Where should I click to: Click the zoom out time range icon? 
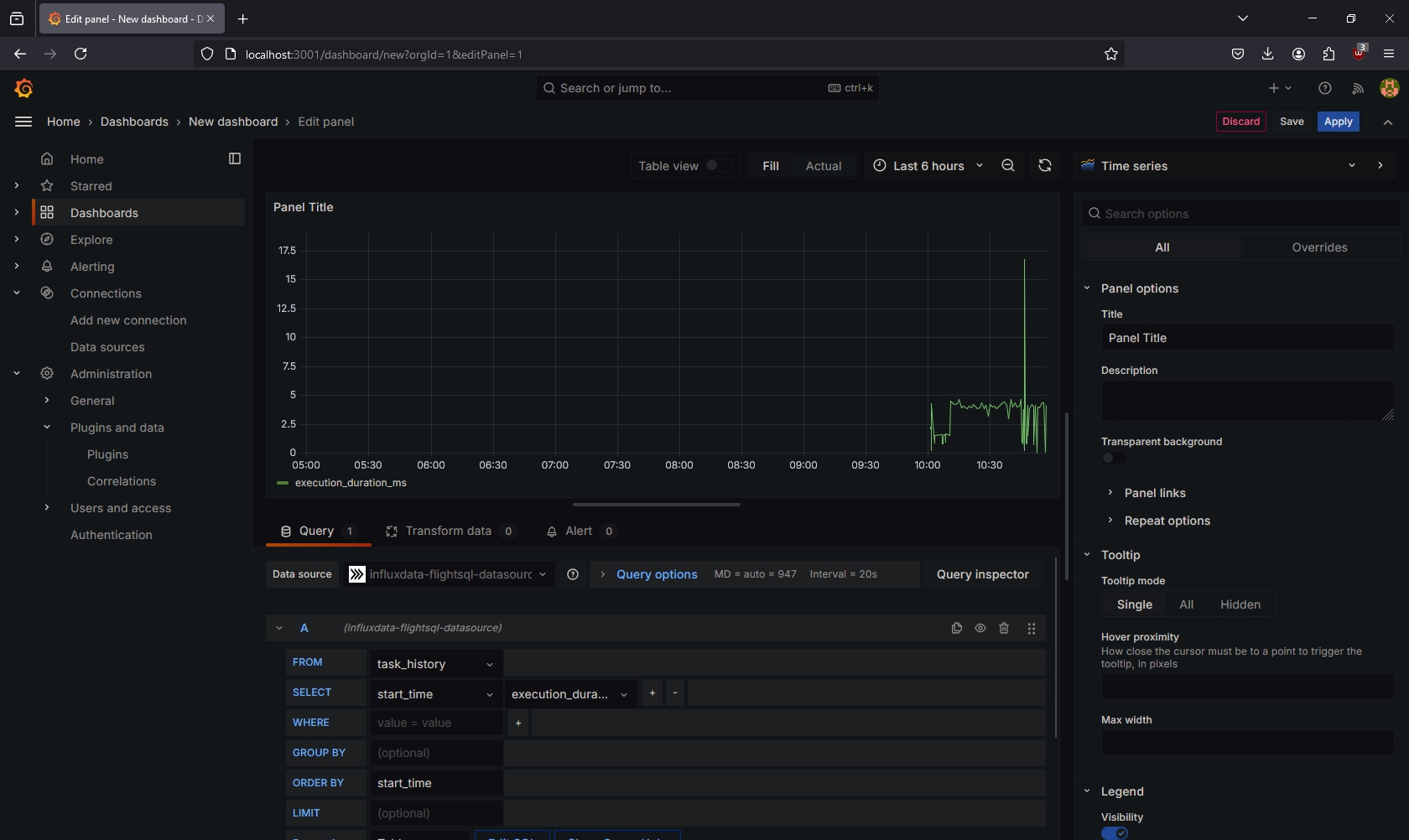pyautogui.click(x=1008, y=166)
